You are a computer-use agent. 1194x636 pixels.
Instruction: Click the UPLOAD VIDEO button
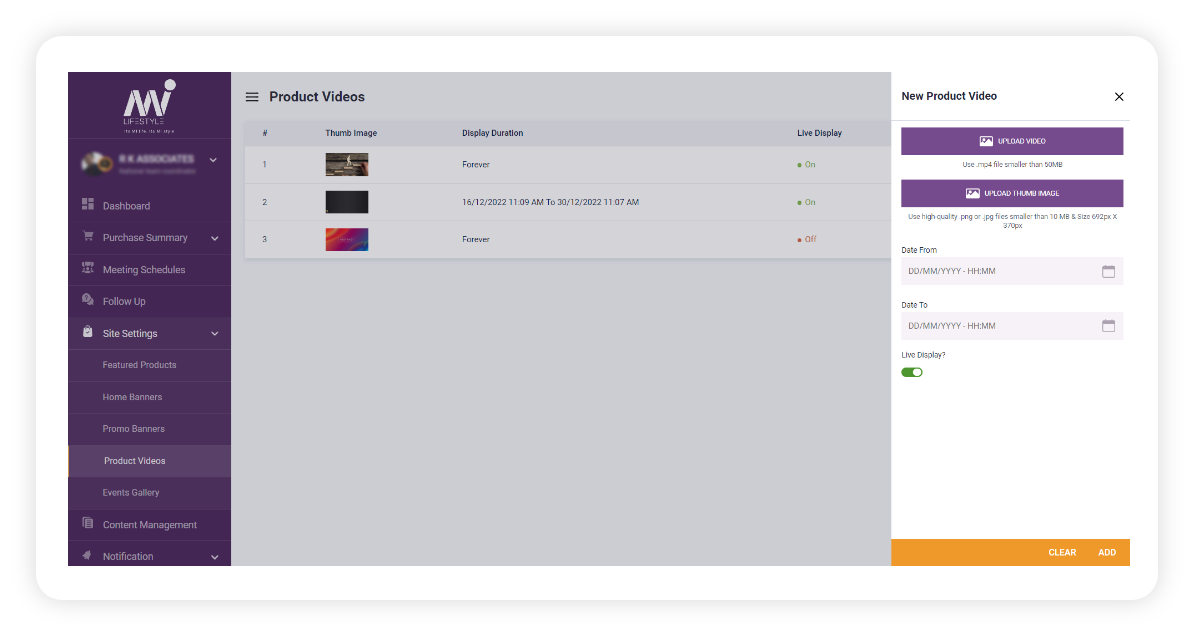(x=1011, y=140)
